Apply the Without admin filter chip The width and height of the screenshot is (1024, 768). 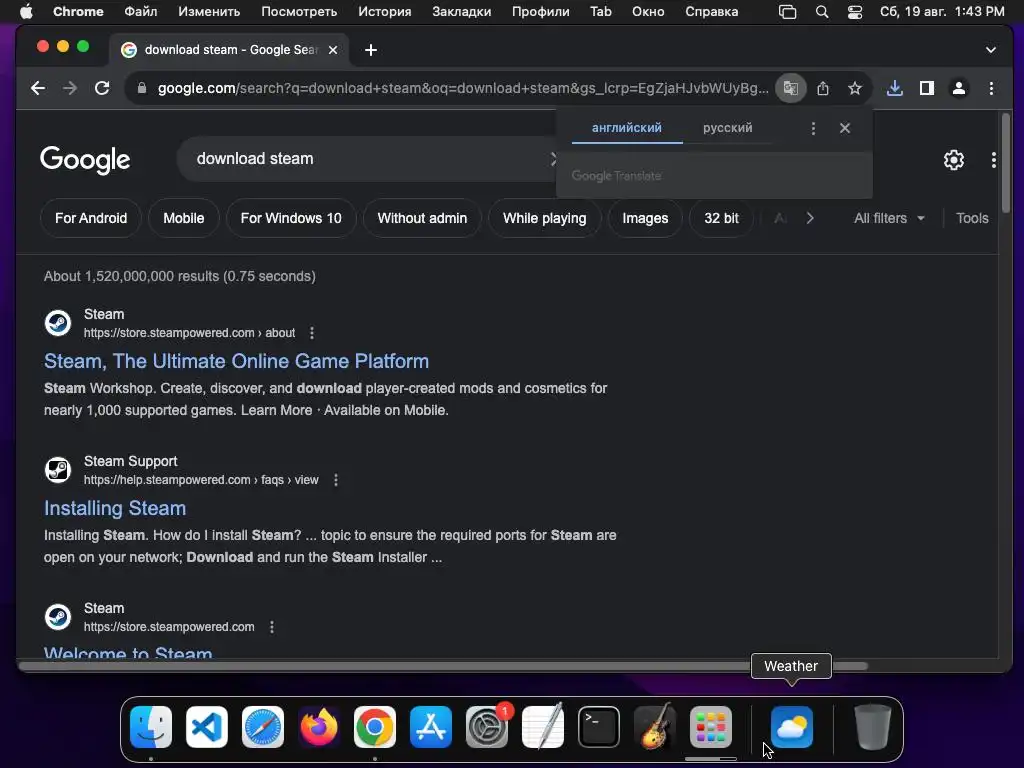pos(422,218)
